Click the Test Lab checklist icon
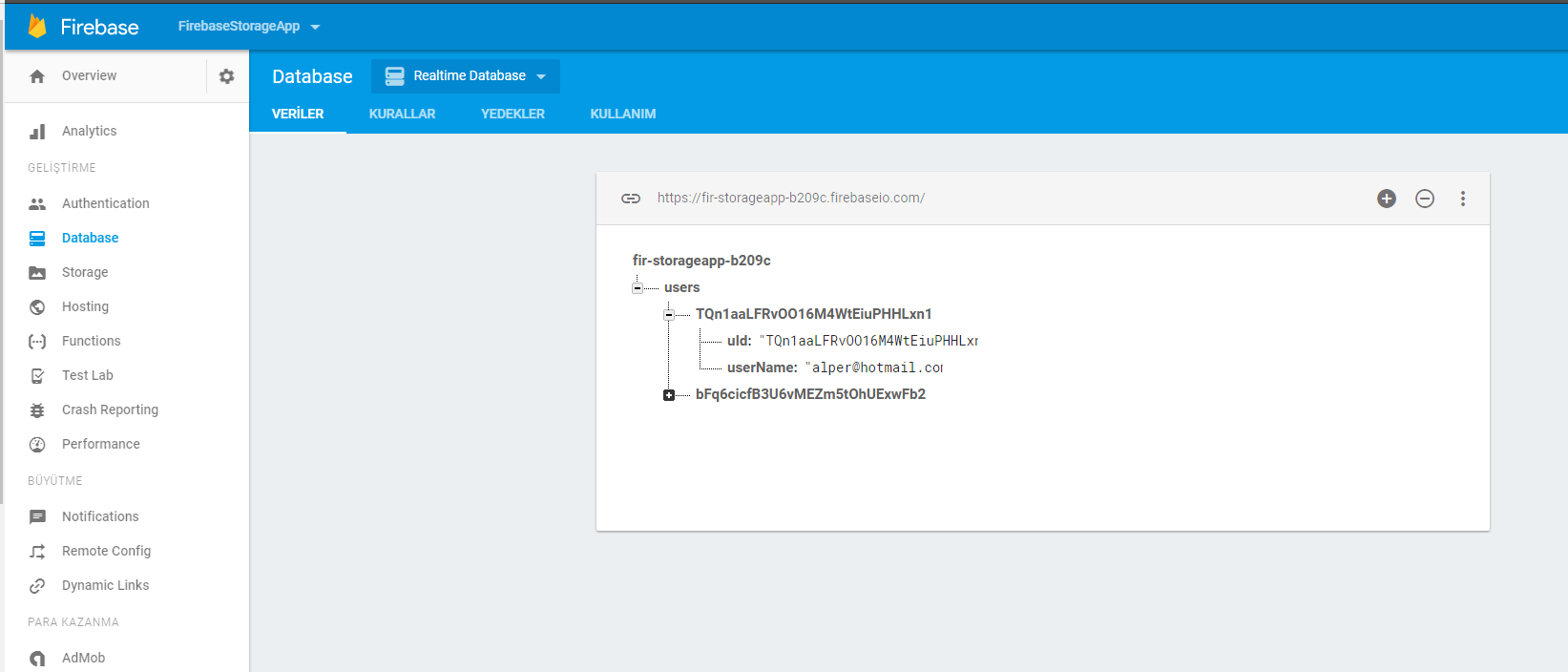The height and width of the screenshot is (672, 1568). pos(37,376)
